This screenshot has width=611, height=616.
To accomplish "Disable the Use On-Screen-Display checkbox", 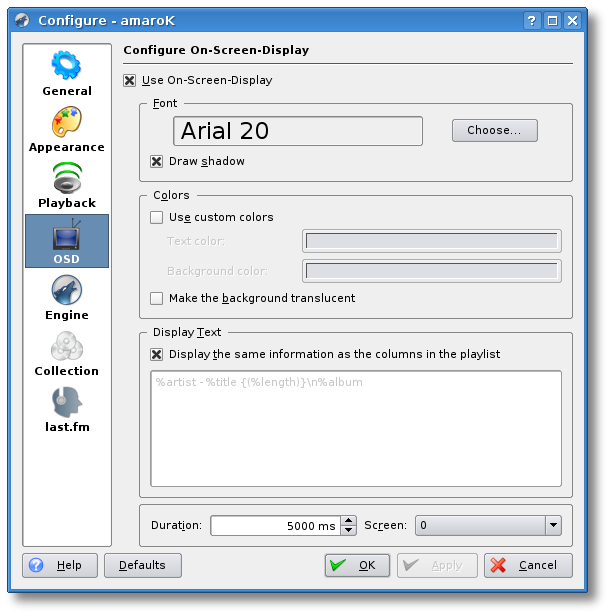I will (130, 81).
